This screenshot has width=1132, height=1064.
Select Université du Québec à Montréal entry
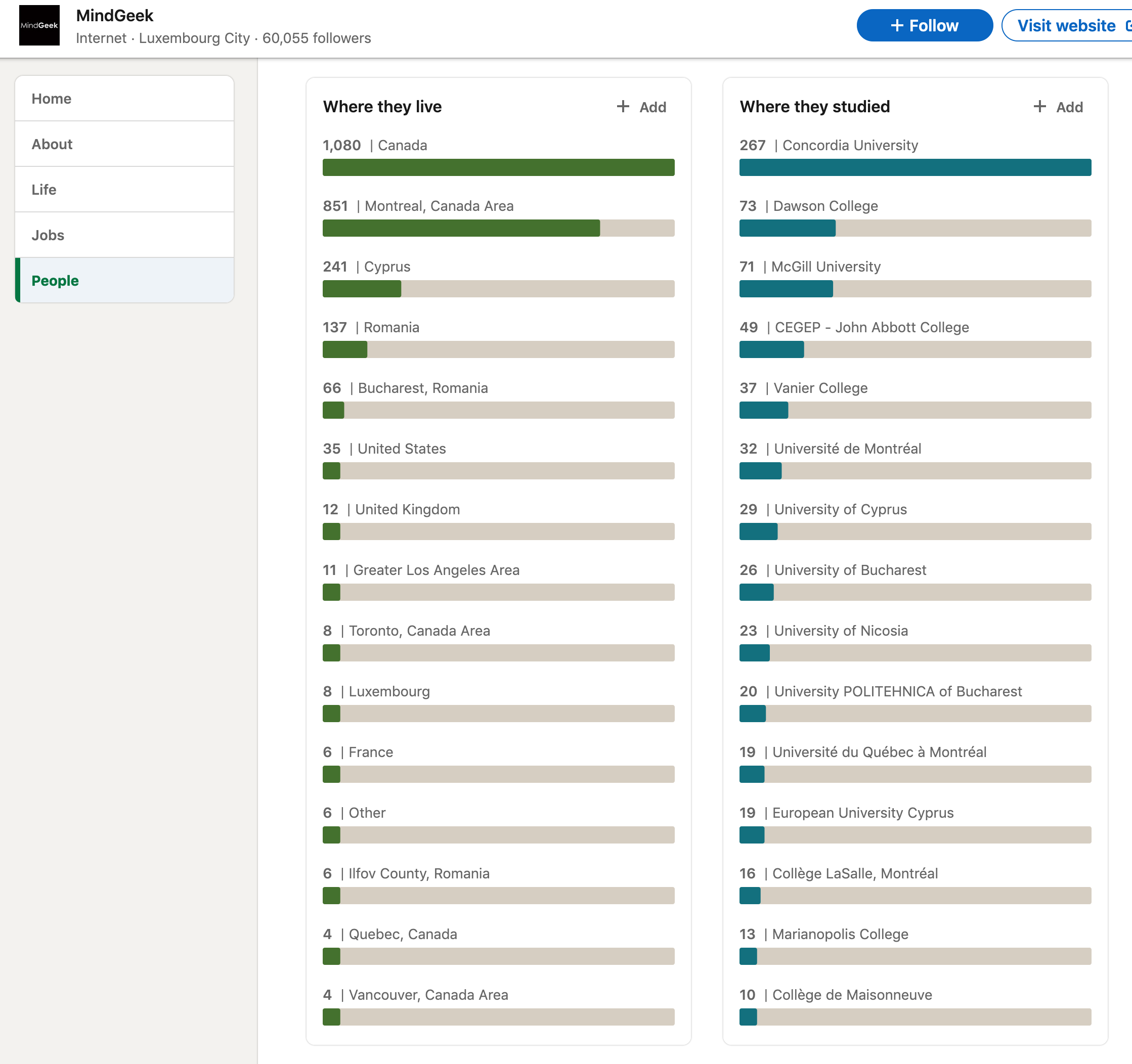pos(915,764)
